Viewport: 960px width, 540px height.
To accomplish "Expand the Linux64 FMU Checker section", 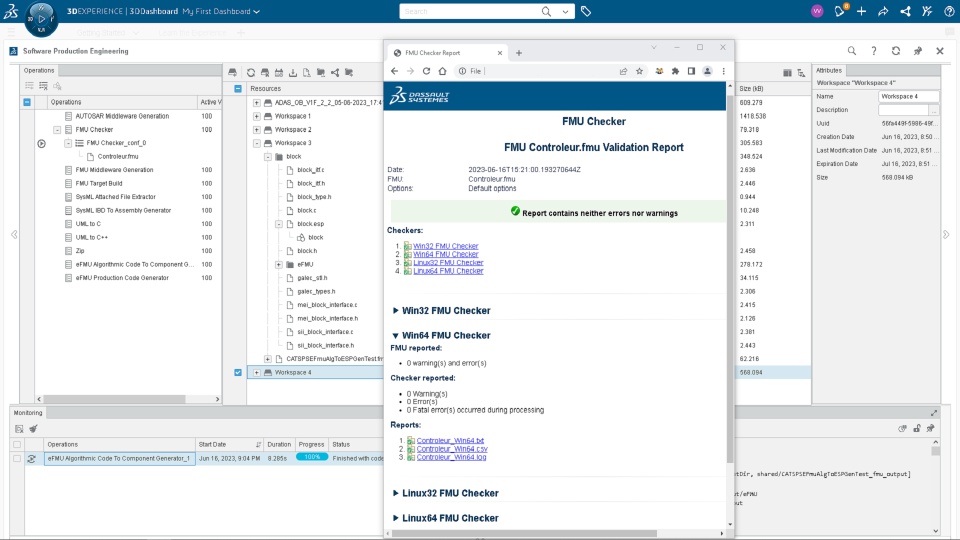I will pyautogui.click(x=396, y=518).
